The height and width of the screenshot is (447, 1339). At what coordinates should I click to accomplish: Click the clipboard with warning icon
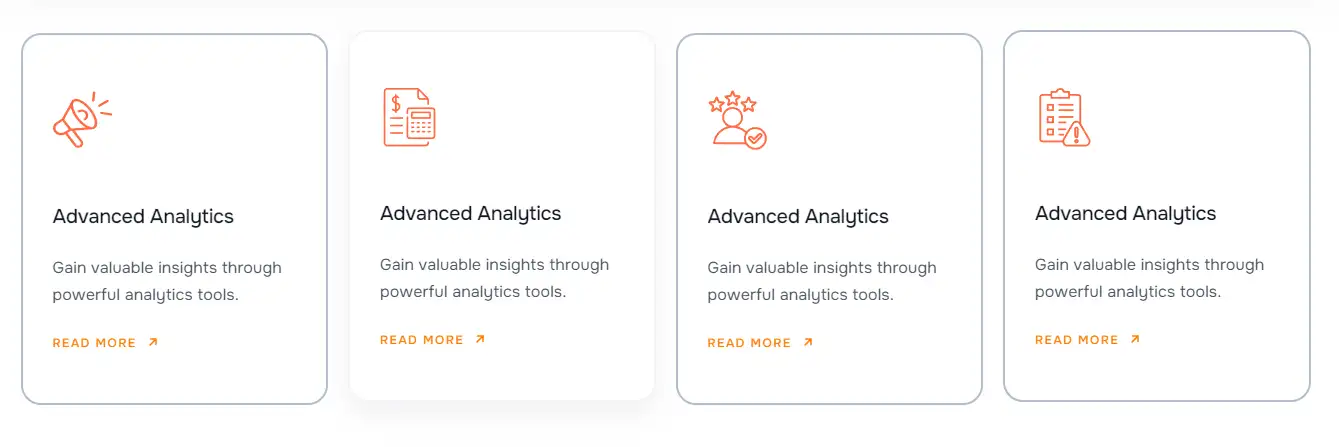click(1064, 117)
